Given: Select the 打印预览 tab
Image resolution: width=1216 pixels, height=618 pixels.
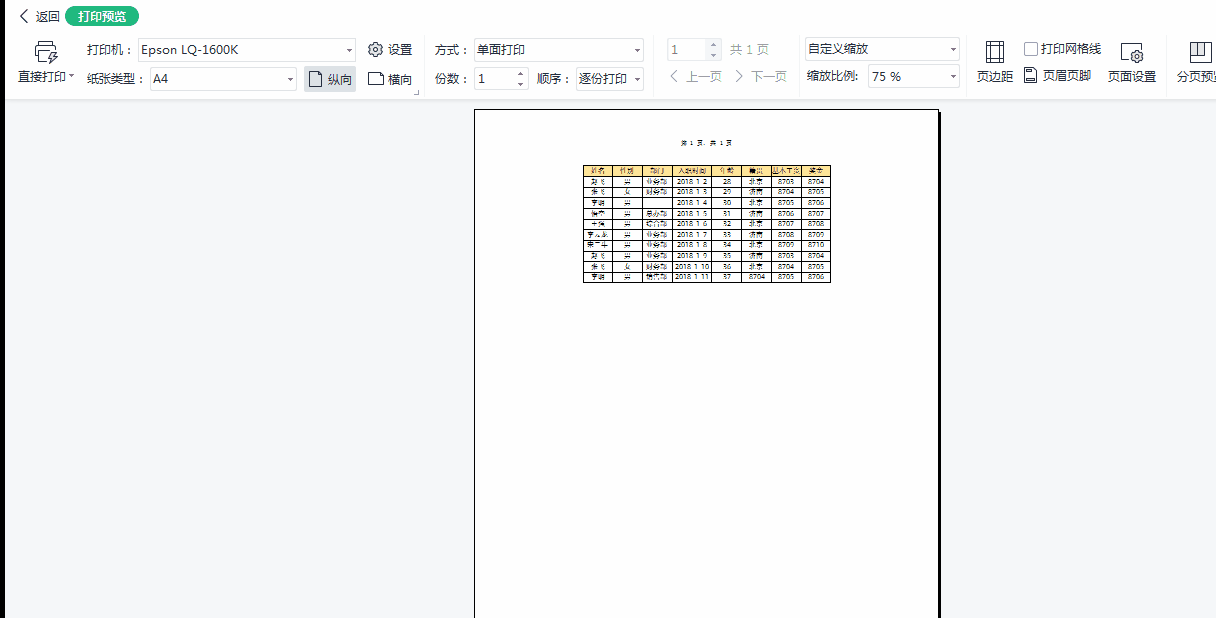Looking at the screenshot, I should click(101, 15).
